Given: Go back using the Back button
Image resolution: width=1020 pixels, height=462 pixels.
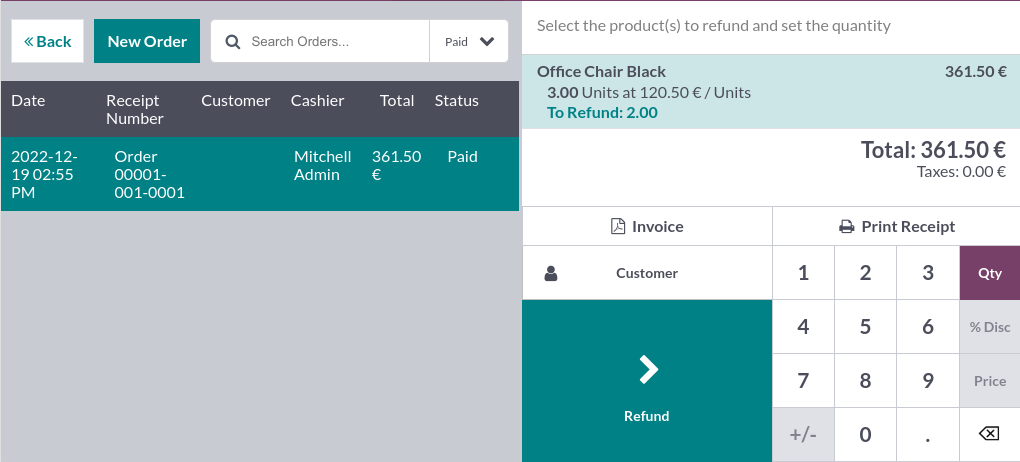Looking at the screenshot, I should (x=48, y=42).
